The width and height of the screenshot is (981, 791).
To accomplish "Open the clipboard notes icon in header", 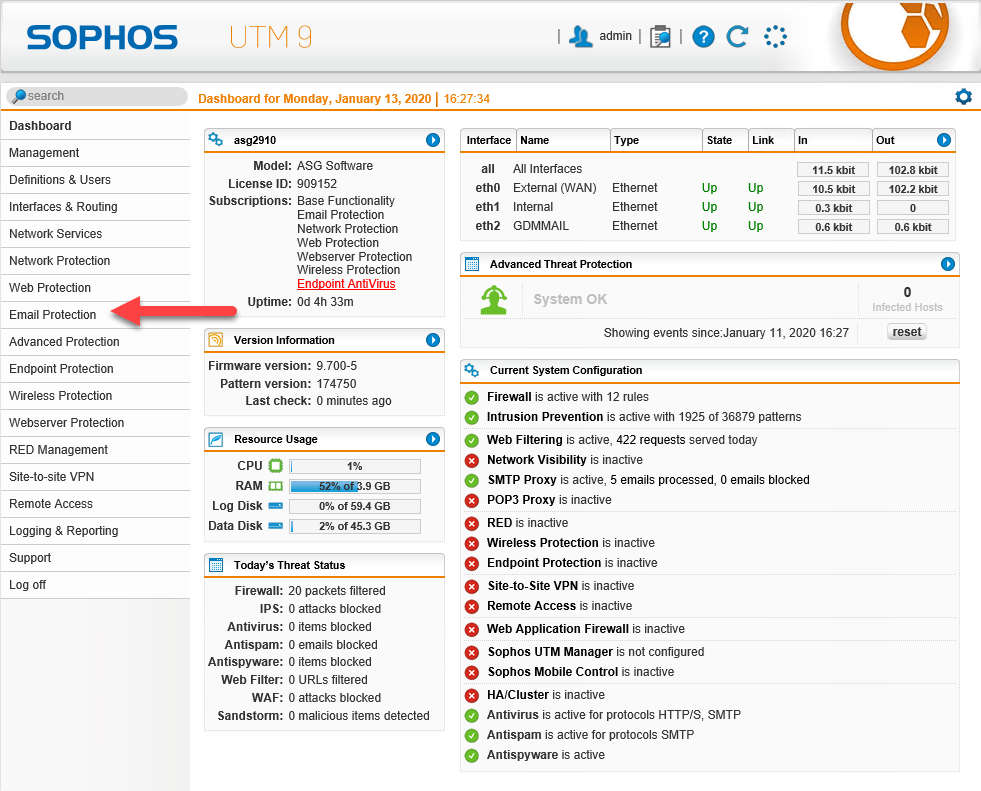I will (660, 37).
